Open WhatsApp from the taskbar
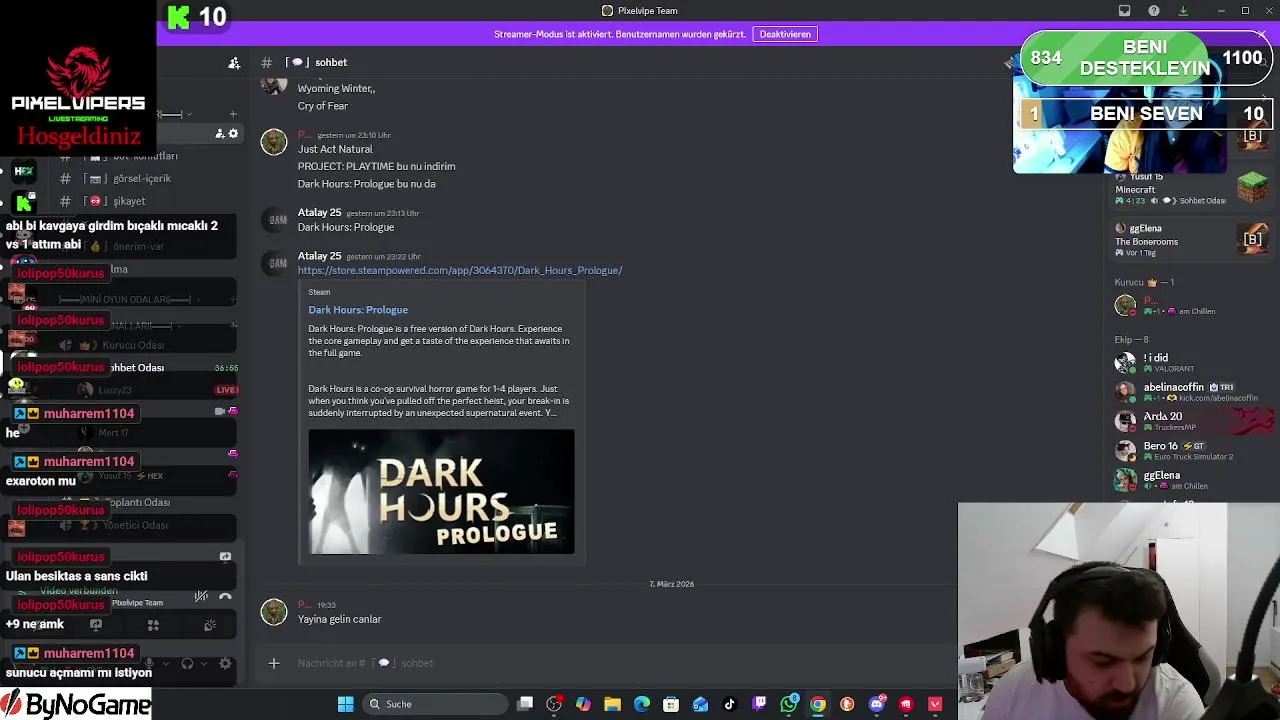 (x=789, y=704)
